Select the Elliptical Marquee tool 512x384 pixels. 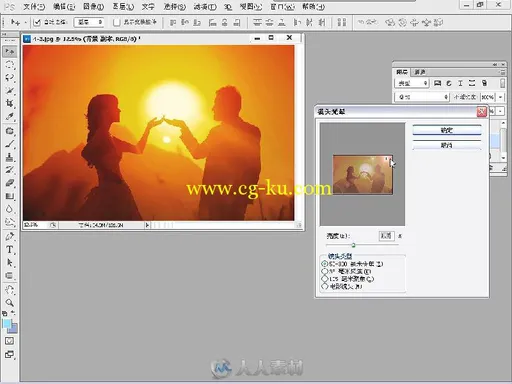(9, 64)
